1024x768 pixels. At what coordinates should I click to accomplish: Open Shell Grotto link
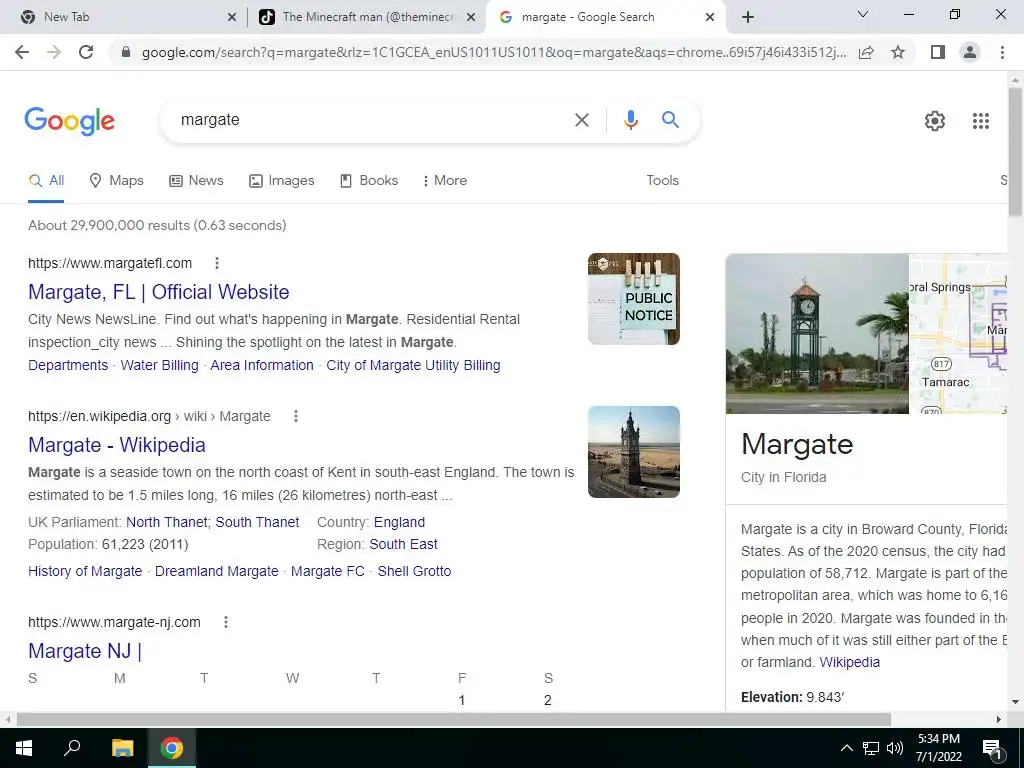pyautogui.click(x=414, y=571)
